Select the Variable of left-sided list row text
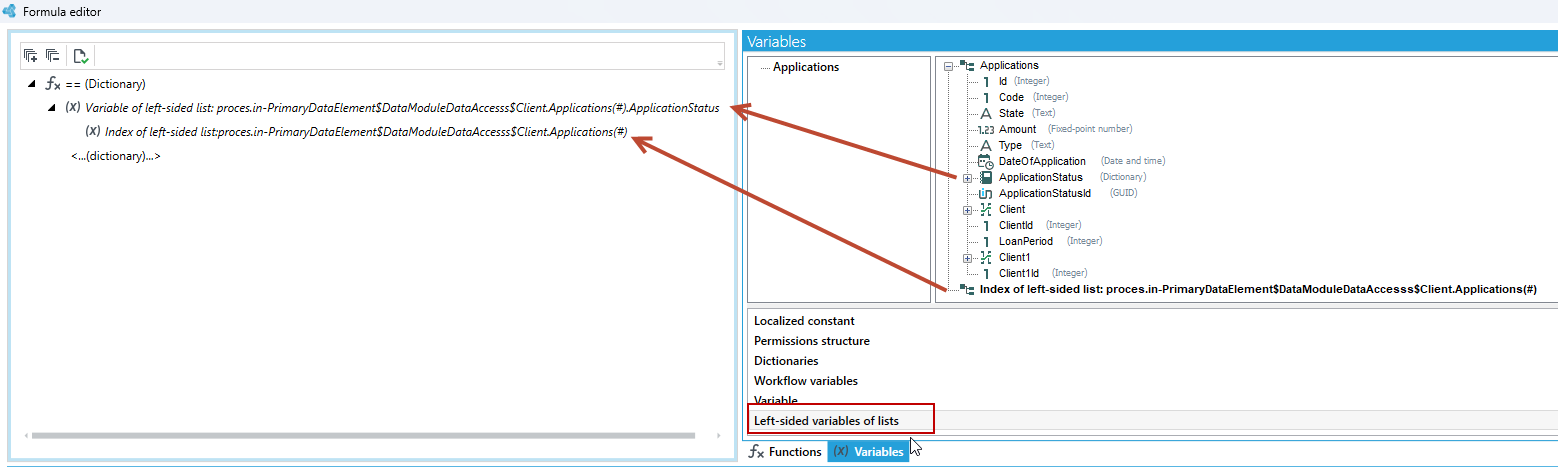The height and width of the screenshot is (467, 1558). [x=402, y=108]
